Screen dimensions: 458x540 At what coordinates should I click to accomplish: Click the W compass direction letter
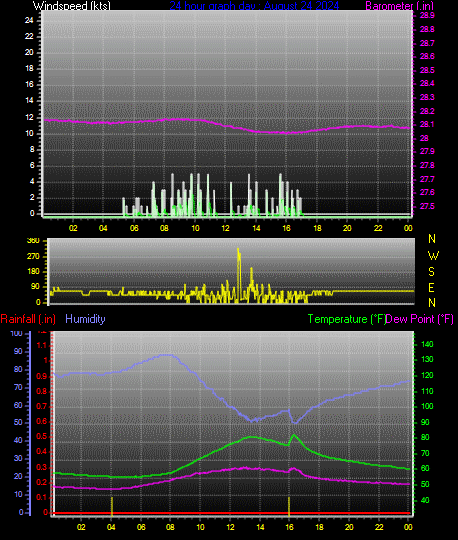tap(433, 256)
